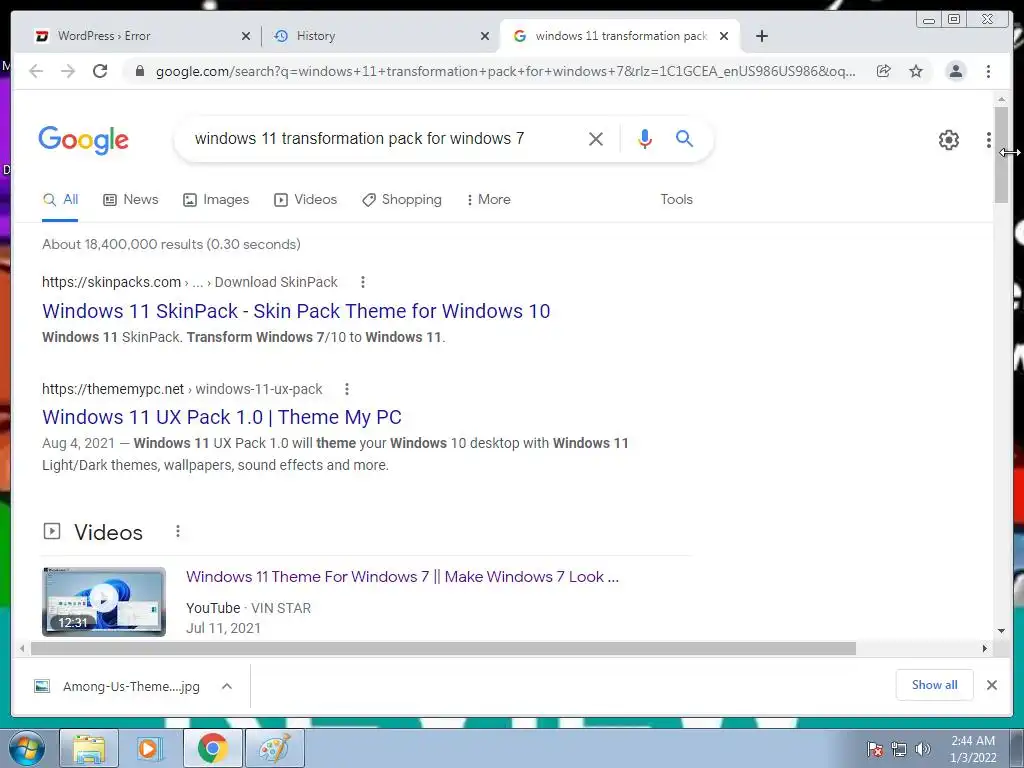Click the horizontal scrollbar left arrow
Screen dimensions: 1024x768
coord(22,648)
